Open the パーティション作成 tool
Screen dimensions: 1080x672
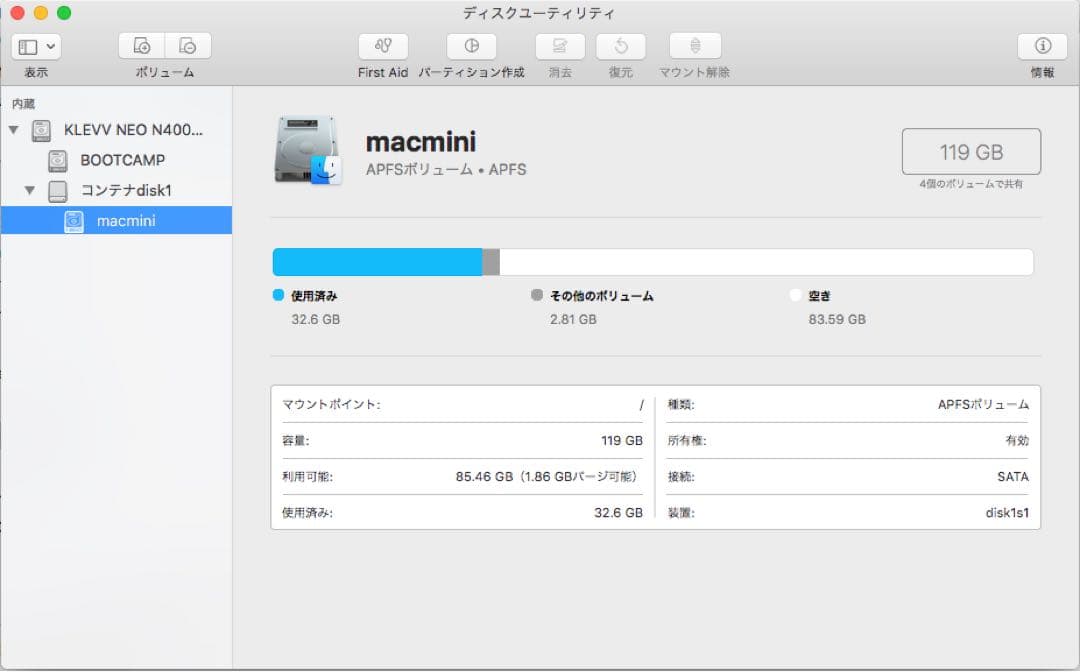pos(471,46)
